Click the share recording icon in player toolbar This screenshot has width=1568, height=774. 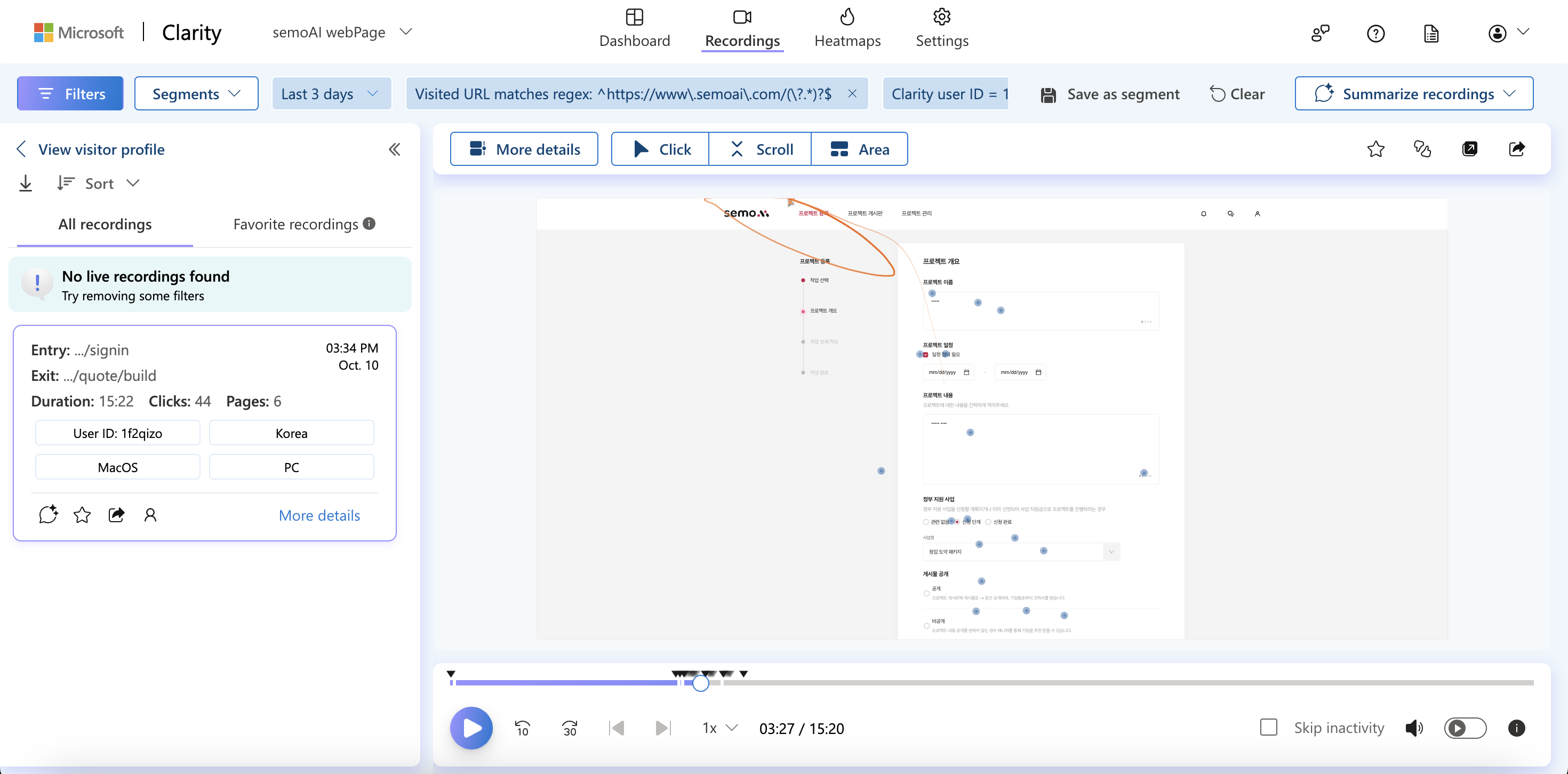tap(1517, 150)
